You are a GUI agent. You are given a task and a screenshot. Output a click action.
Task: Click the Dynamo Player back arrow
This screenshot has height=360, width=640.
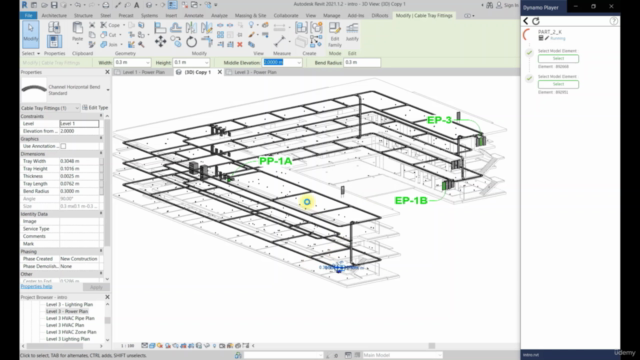(526, 21)
